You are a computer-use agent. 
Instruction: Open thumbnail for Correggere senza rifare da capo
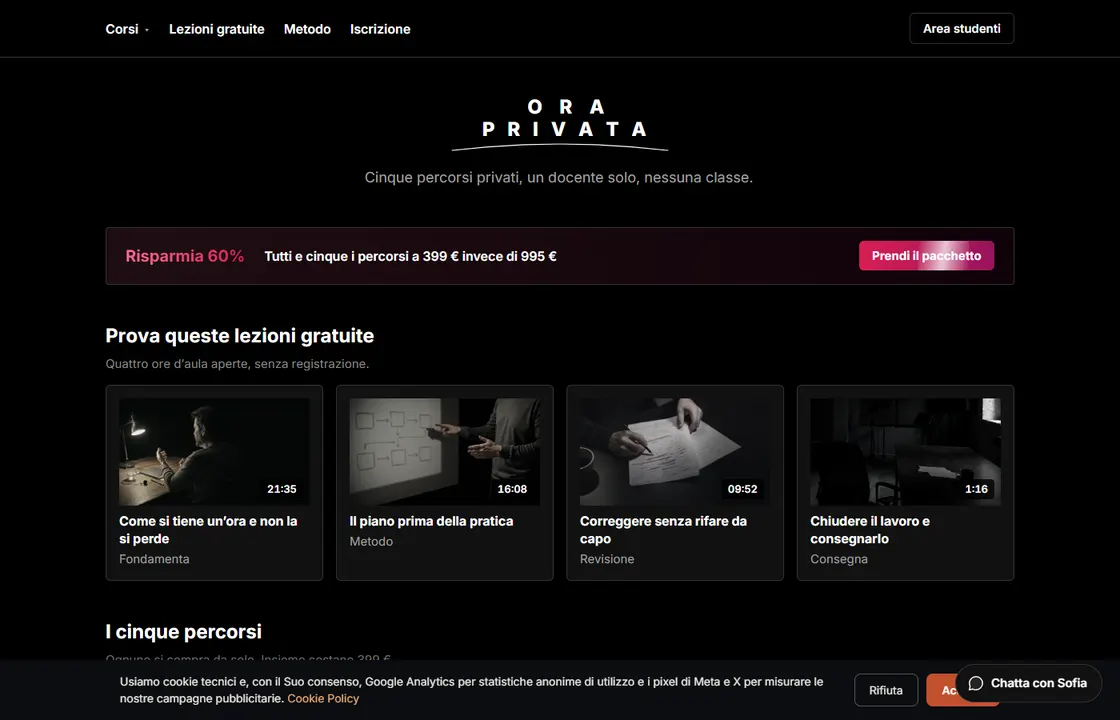675,451
